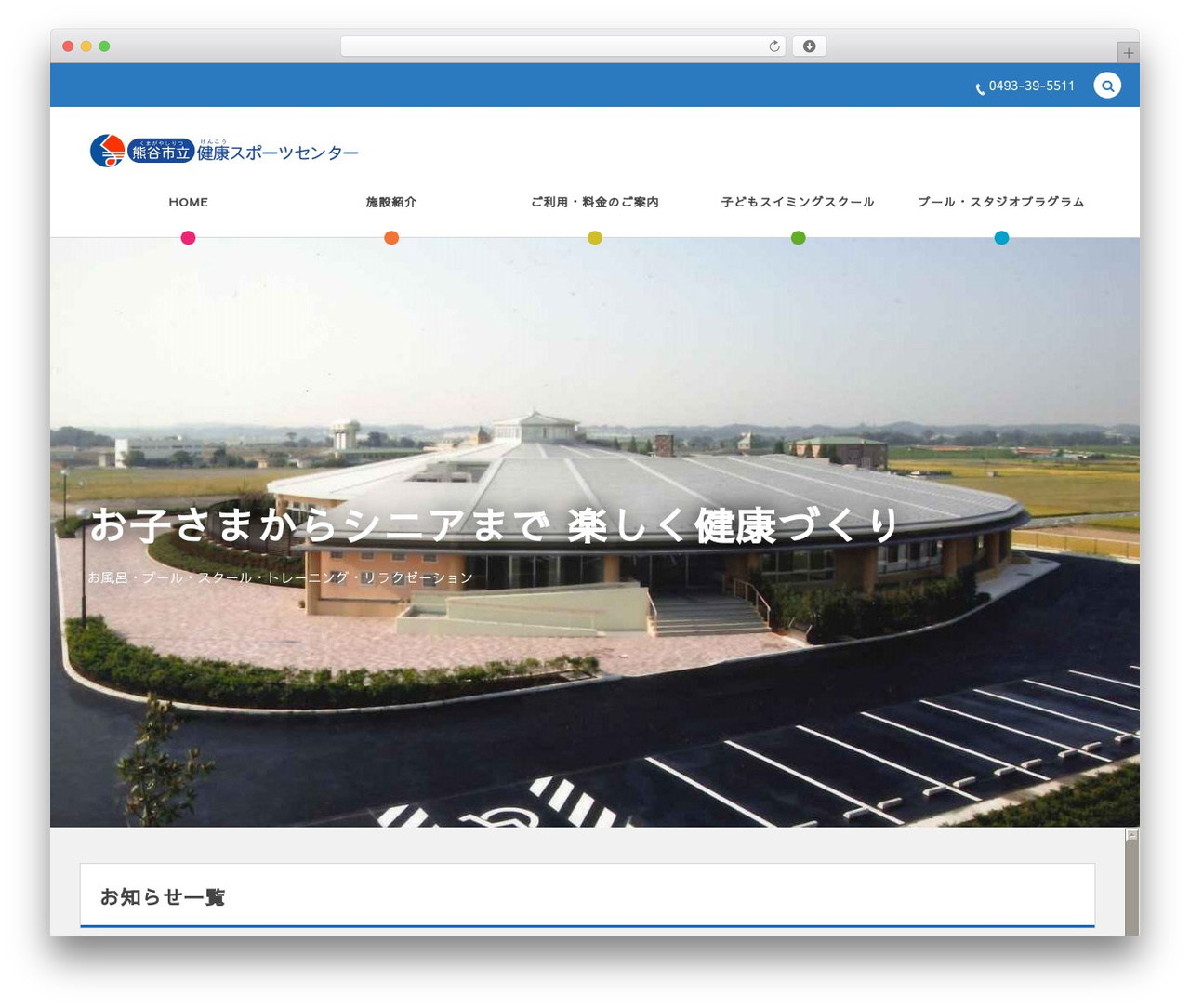Click the cyan dot under プール・スタジオプログラム
The image size is (1190, 1008).
pyautogui.click(x=1001, y=238)
